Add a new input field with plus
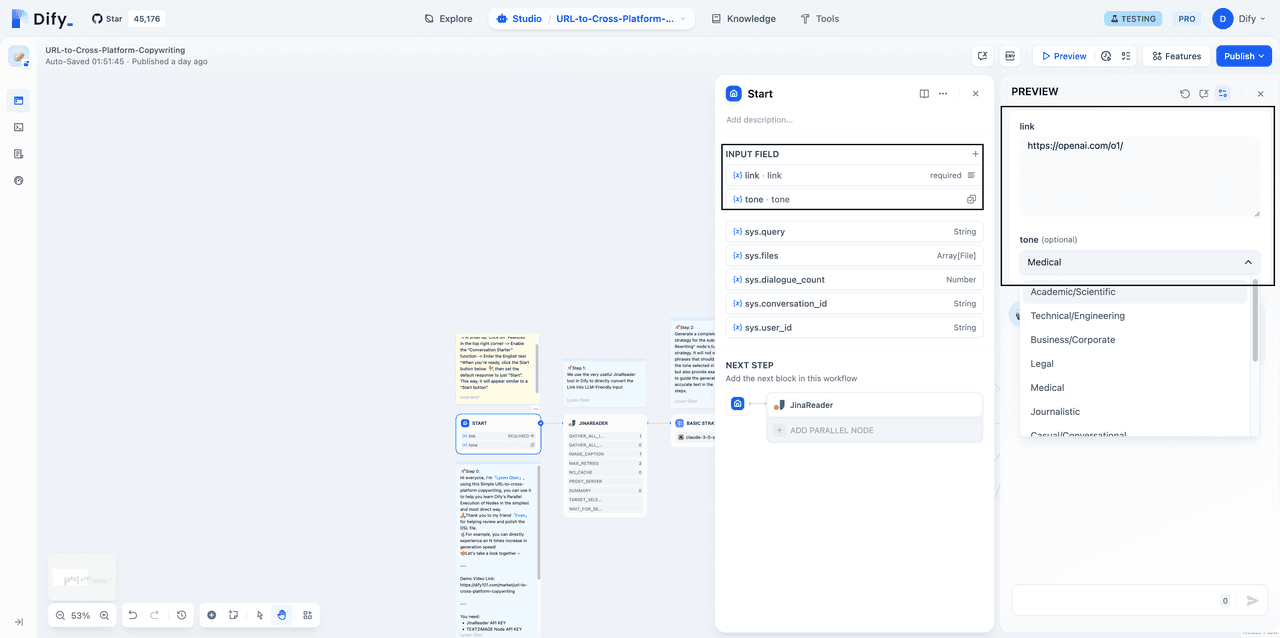The image size is (1280, 638). 975,154
